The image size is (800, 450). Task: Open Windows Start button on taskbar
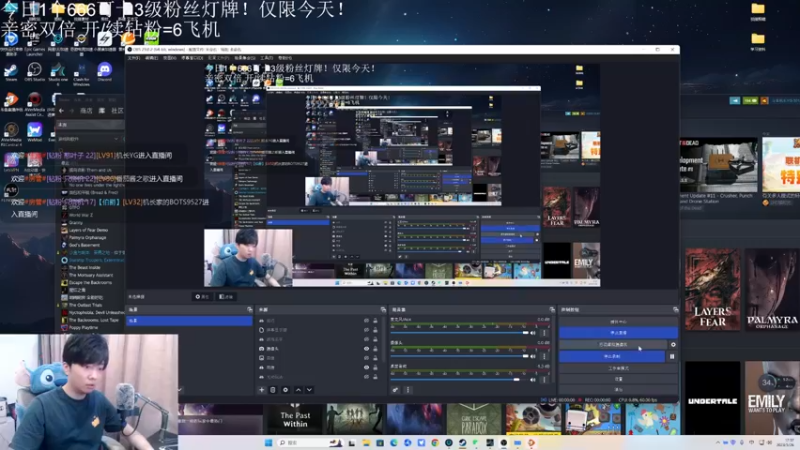(x=268, y=443)
